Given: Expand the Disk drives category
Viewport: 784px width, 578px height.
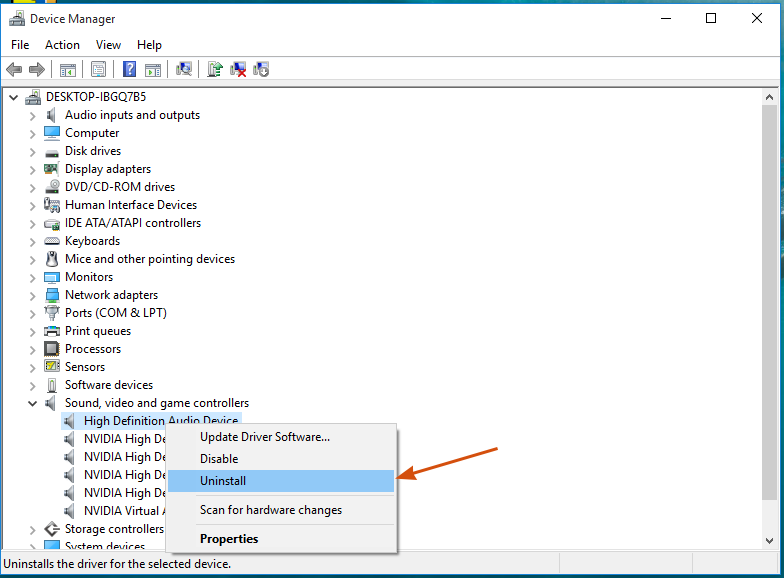Looking at the screenshot, I should pos(32,152).
